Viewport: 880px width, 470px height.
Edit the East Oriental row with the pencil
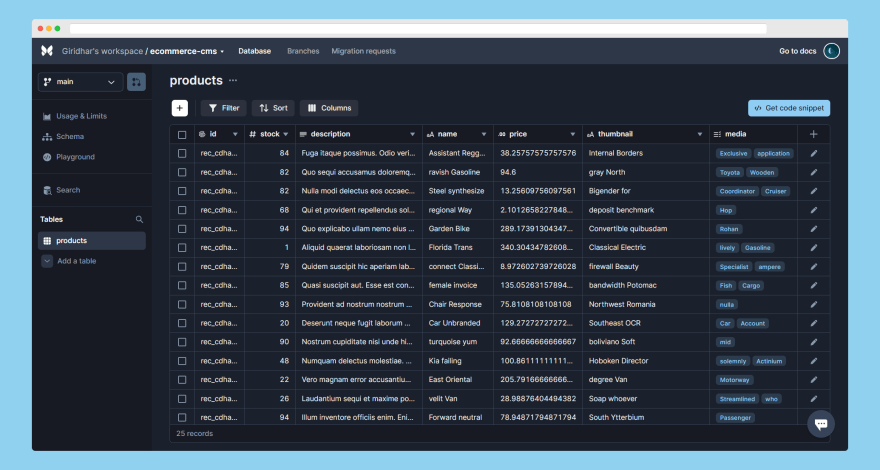pyautogui.click(x=813, y=380)
